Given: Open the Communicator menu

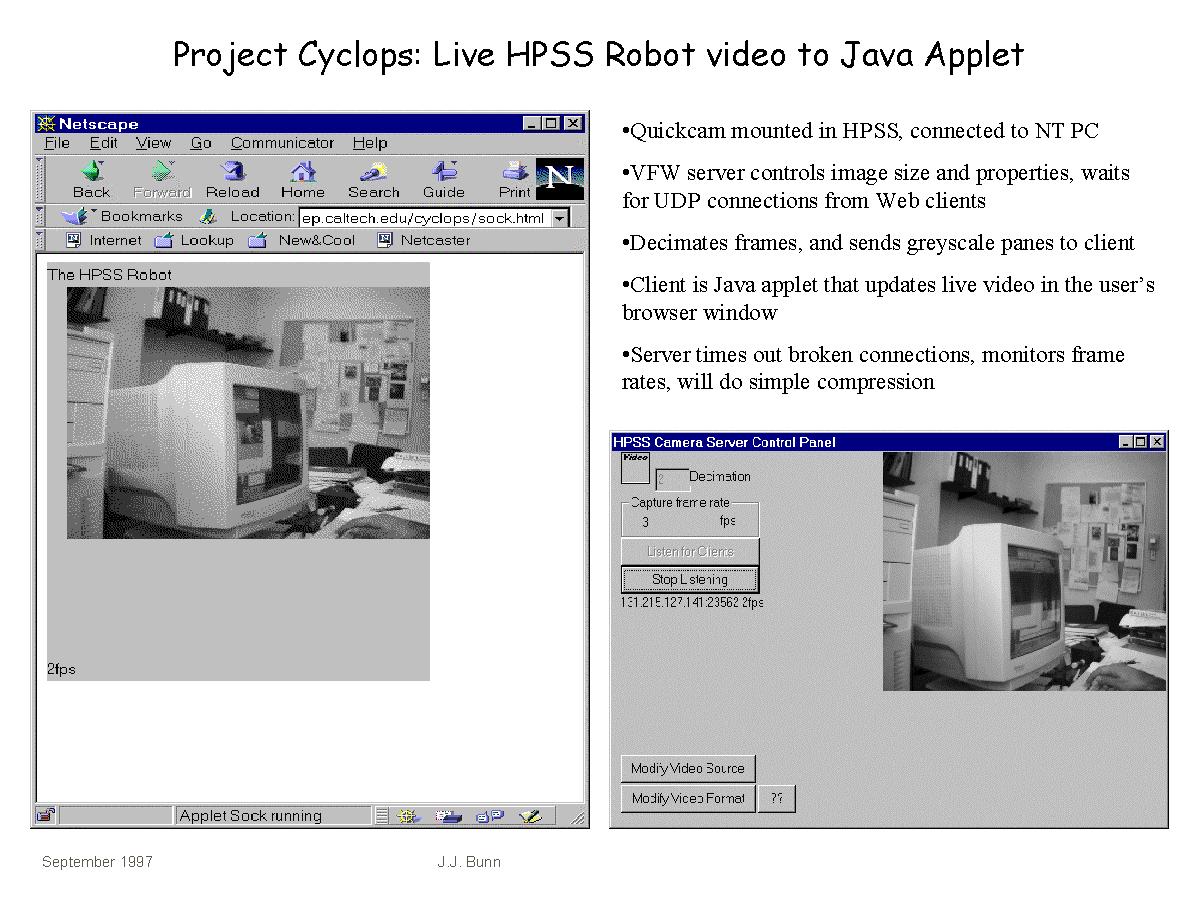Looking at the screenshot, I should tap(282, 143).
